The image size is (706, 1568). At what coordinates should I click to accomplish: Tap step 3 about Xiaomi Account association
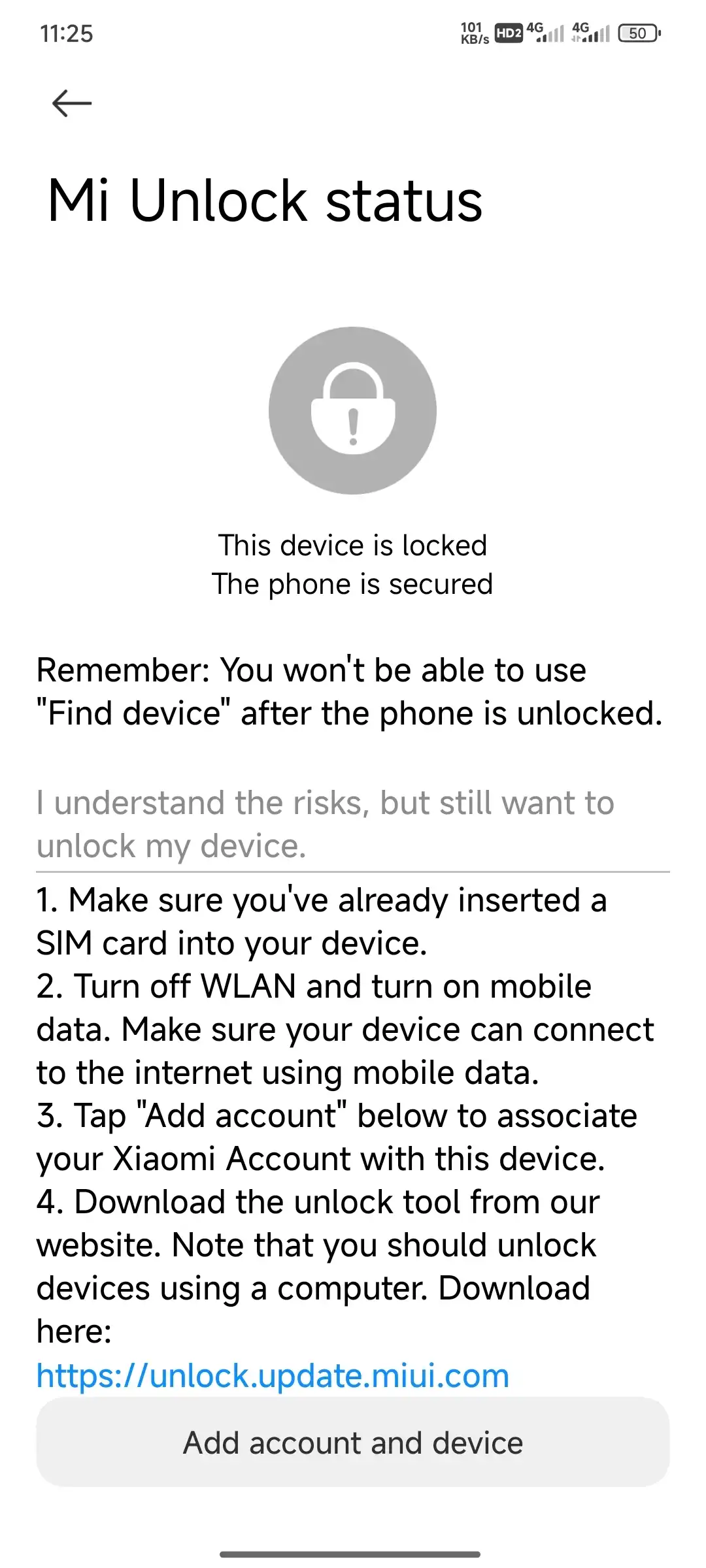(337, 1137)
